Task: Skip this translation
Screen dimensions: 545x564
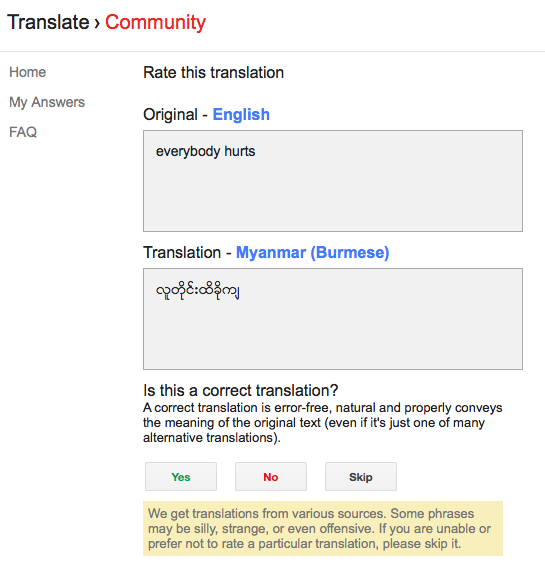Action: click(361, 477)
